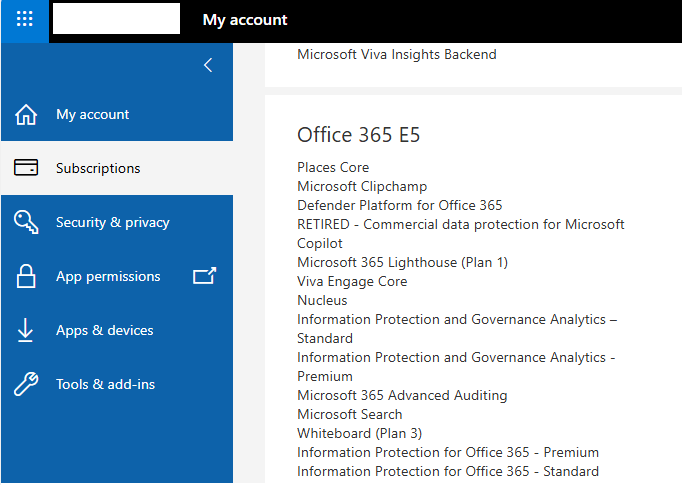Click the key icon for Security & privacy
This screenshot has width=682, height=485.
coord(26,222)
